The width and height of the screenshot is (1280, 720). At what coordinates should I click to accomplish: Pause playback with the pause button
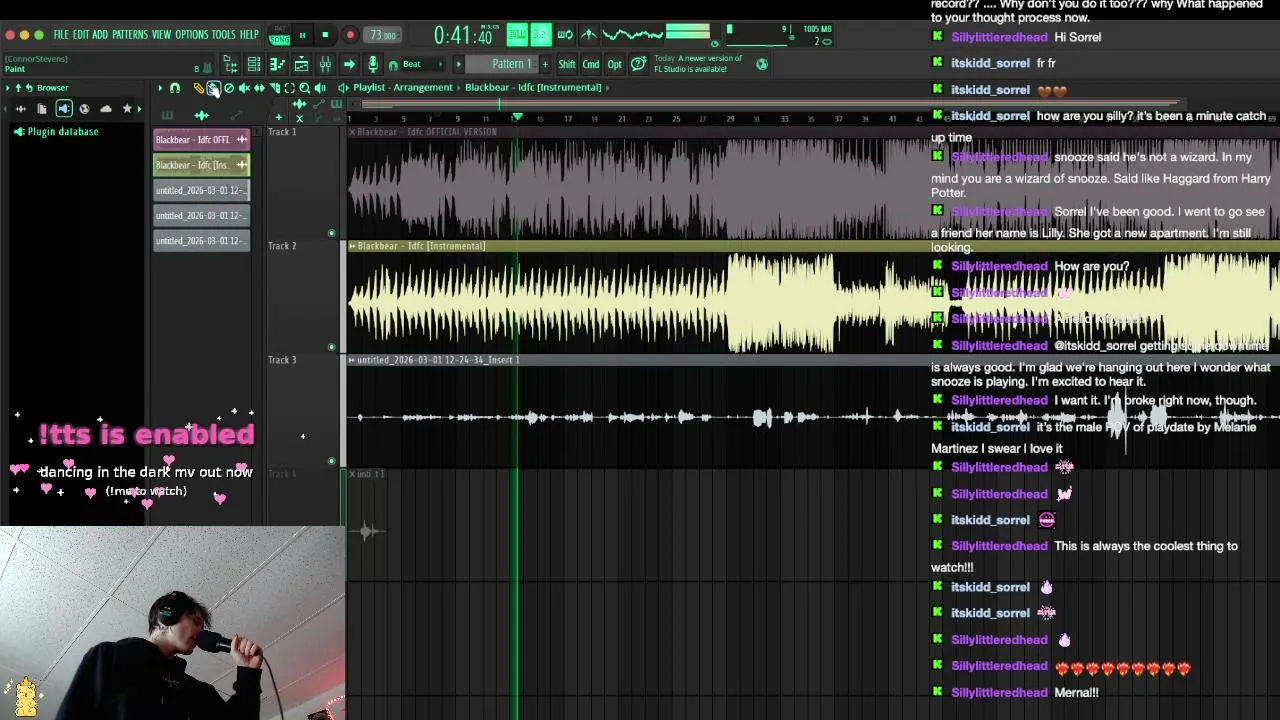point(303,35)
